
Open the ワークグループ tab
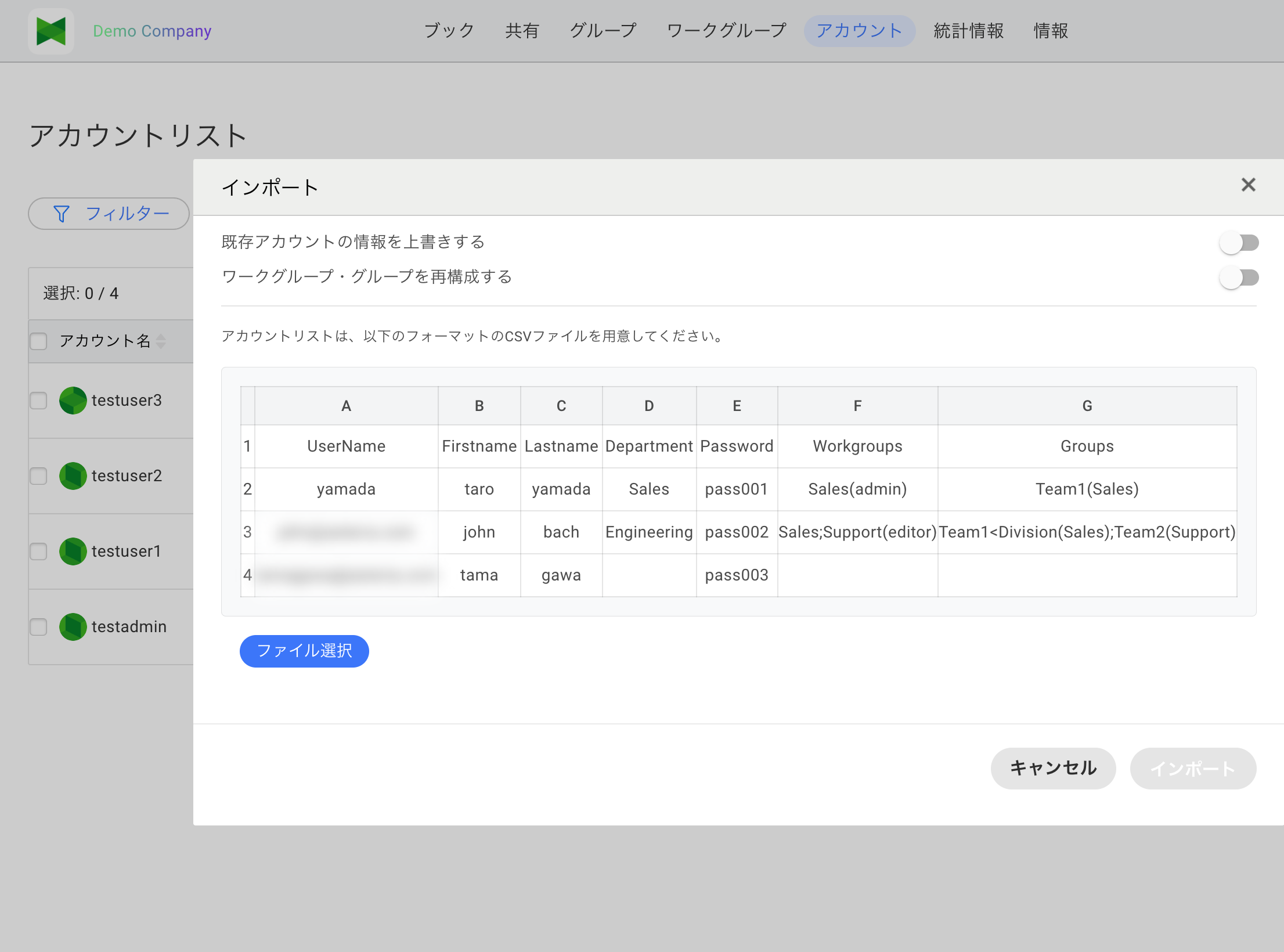727,31
